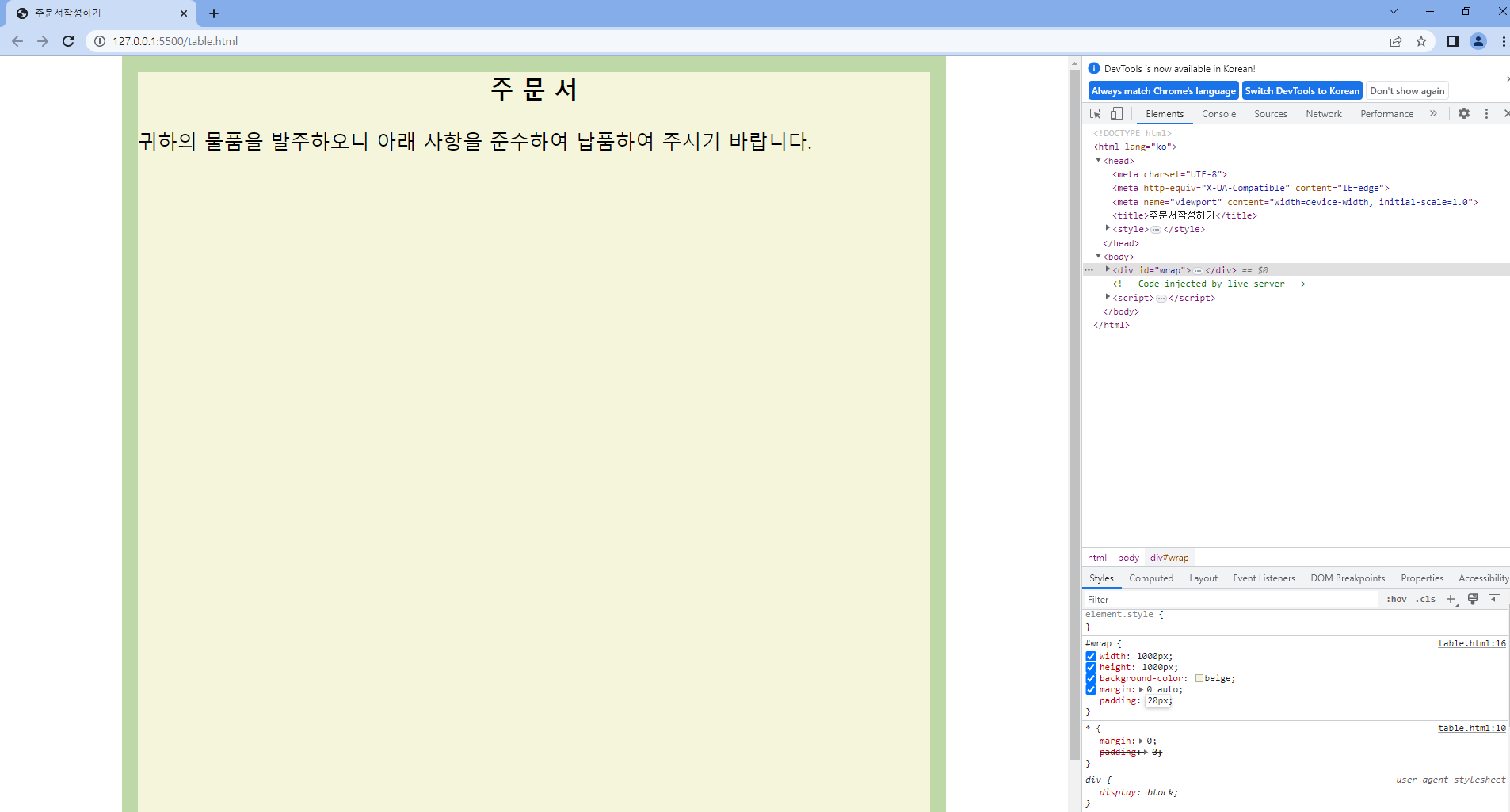Viewport: 1510px width, 812px height.
Task: Add new style rule plus icon
Action: pyautogui.click(x=1451, y=600)
